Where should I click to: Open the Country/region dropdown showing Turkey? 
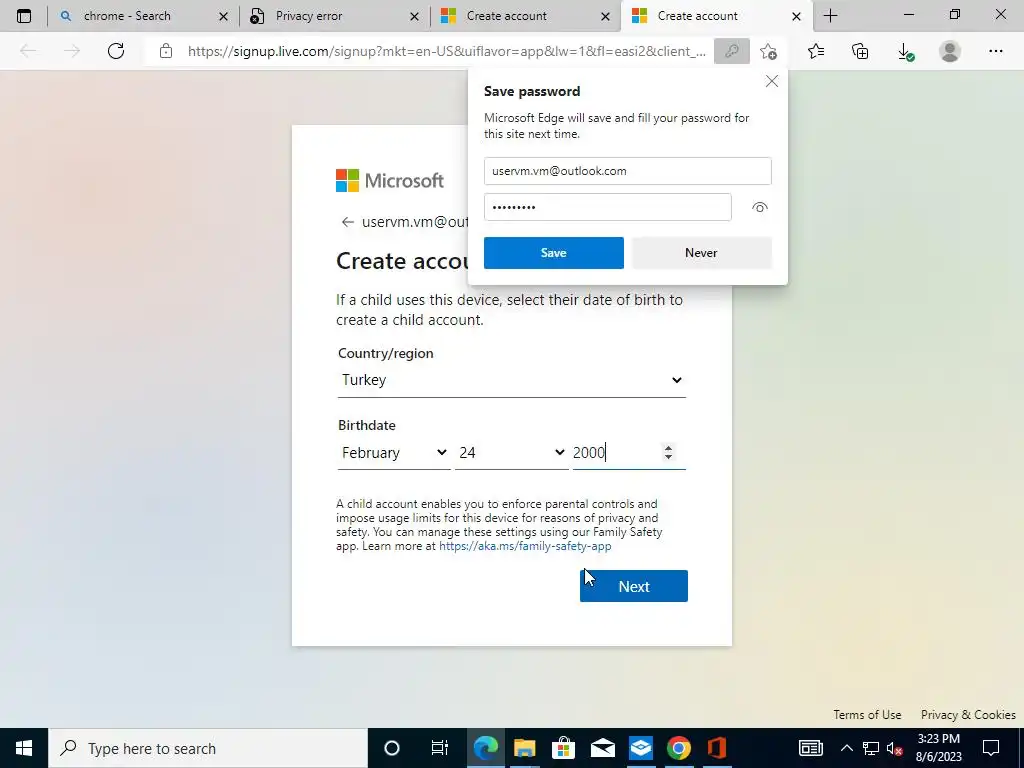tap(511, 380)
